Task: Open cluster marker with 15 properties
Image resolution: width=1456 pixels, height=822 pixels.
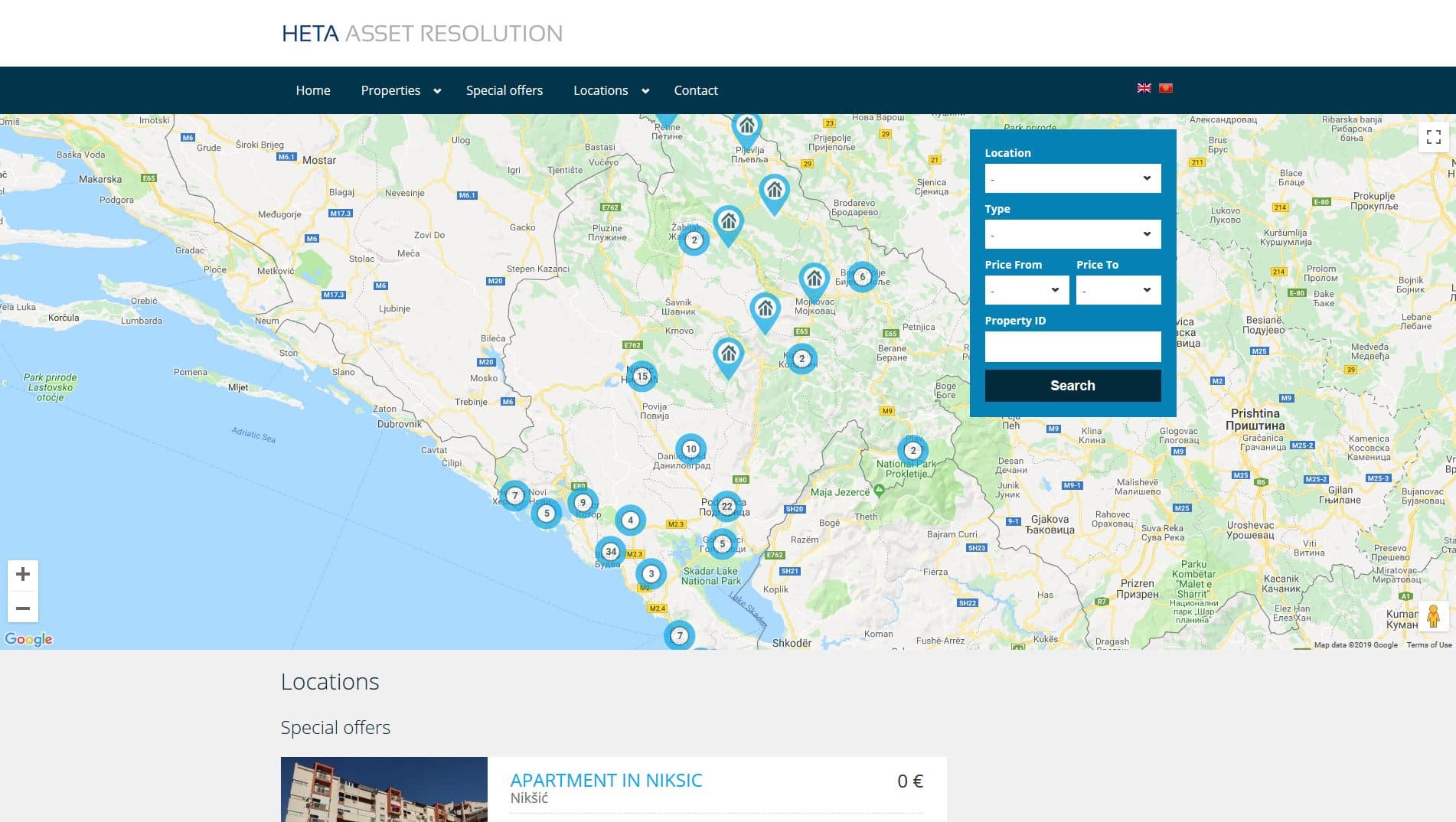Action: 642,376
